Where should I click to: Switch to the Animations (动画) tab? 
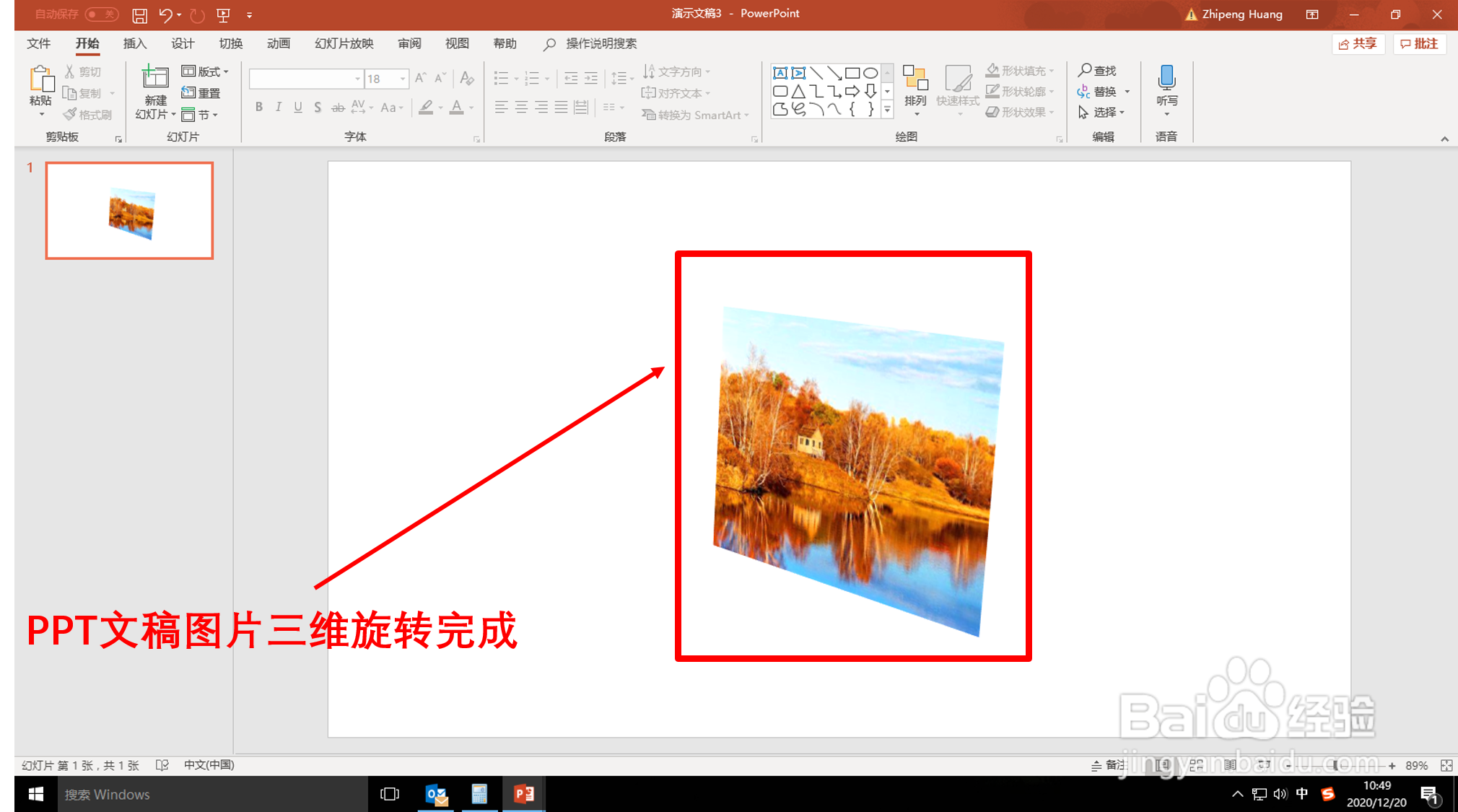coord(278,43)
